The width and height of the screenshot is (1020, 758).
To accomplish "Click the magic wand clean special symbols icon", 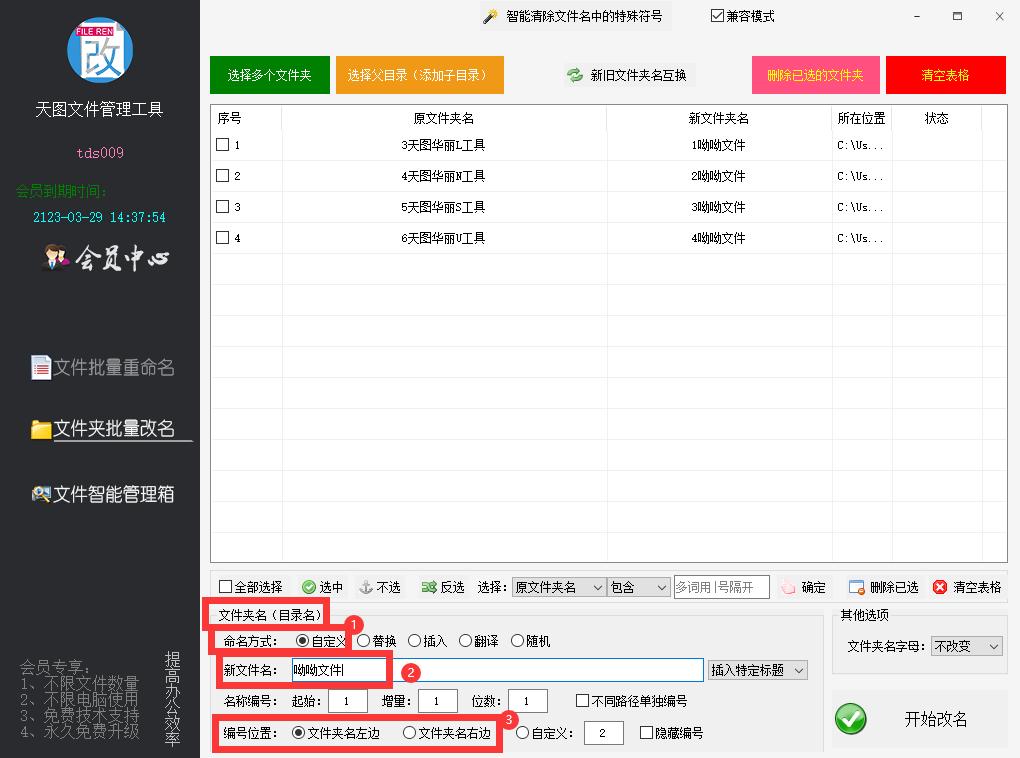I will [x=490, y=17].
